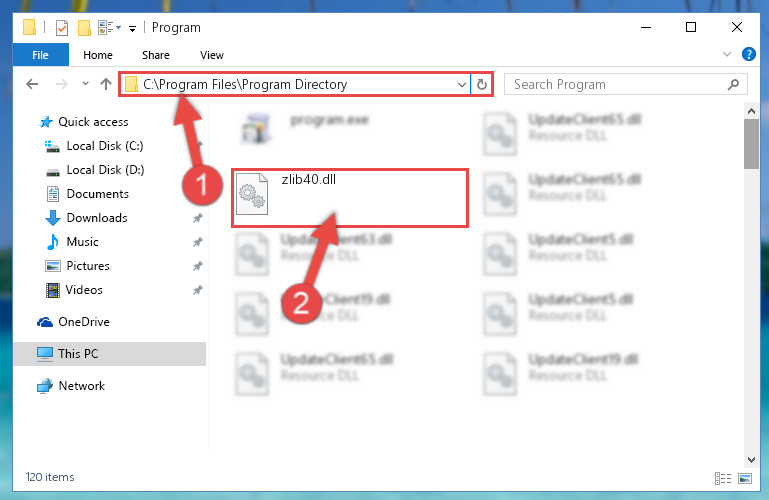Open recent locations dropdown arrow
This screenshot has width=769, height=500.
point(85,84)
